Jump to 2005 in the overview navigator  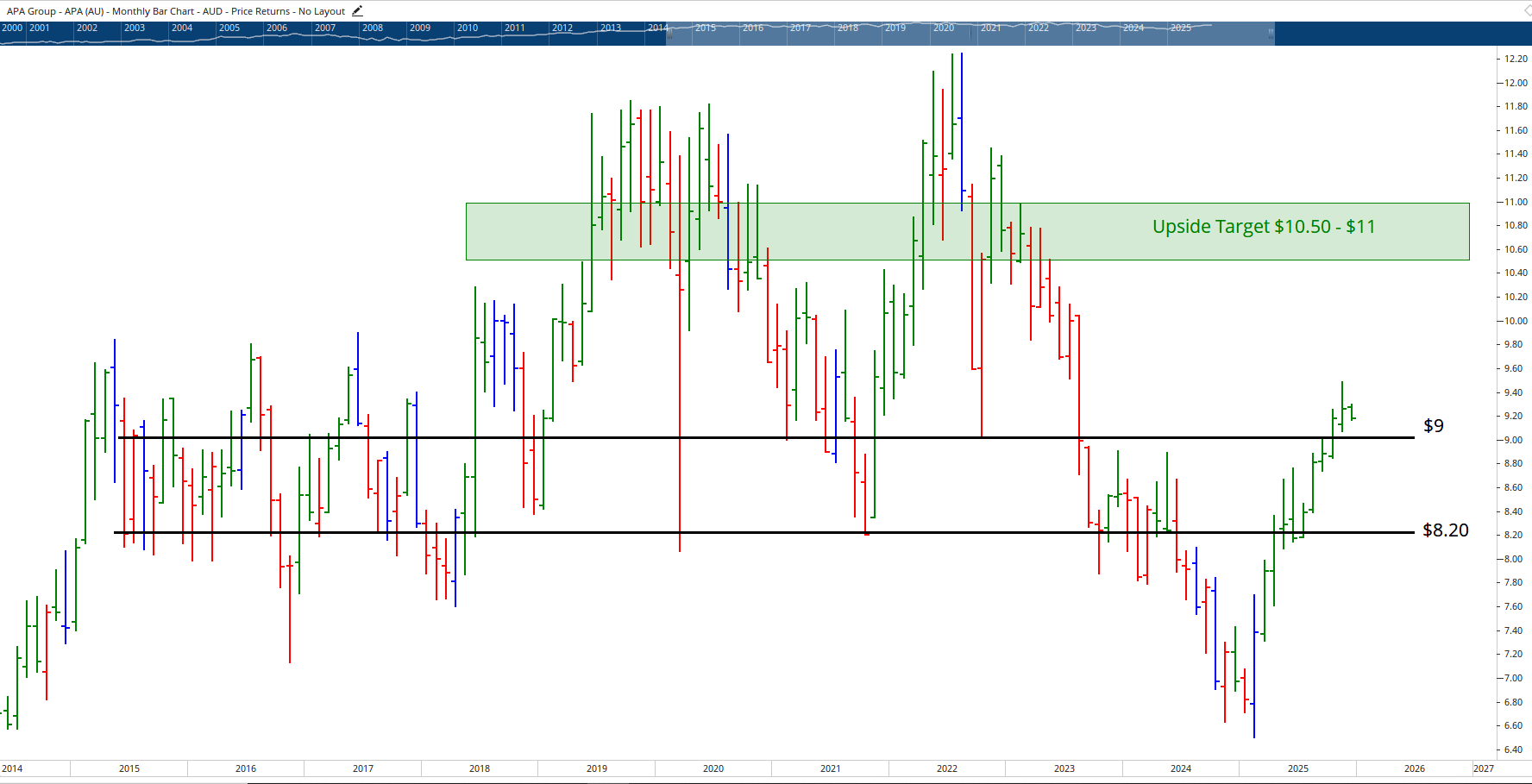coord(229,28)
